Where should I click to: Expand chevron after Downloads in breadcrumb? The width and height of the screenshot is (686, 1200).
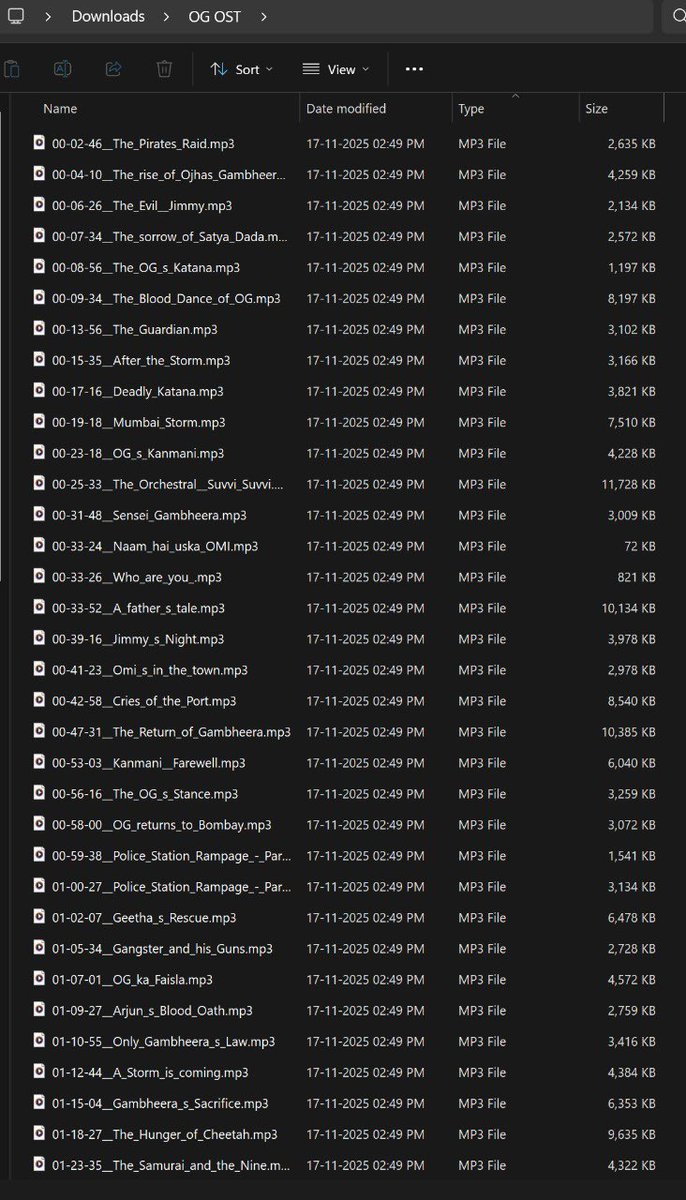pyautogui.click(x=165, y=17)
